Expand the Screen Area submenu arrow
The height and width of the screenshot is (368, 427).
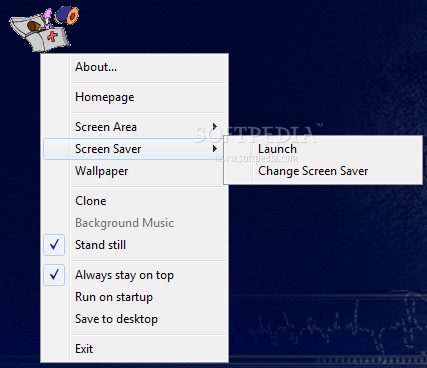(215, 127)
